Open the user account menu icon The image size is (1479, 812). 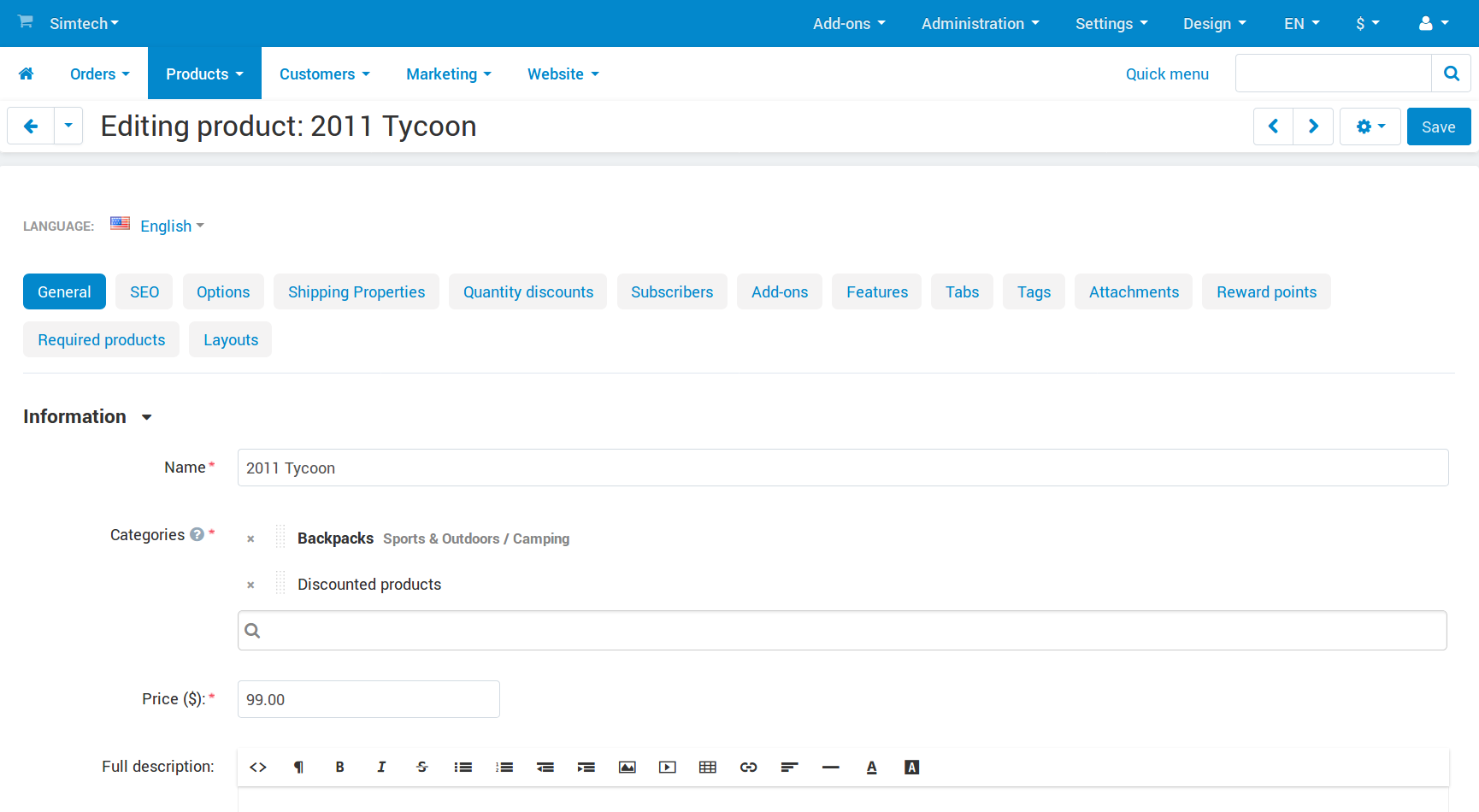pos(1434,23)
